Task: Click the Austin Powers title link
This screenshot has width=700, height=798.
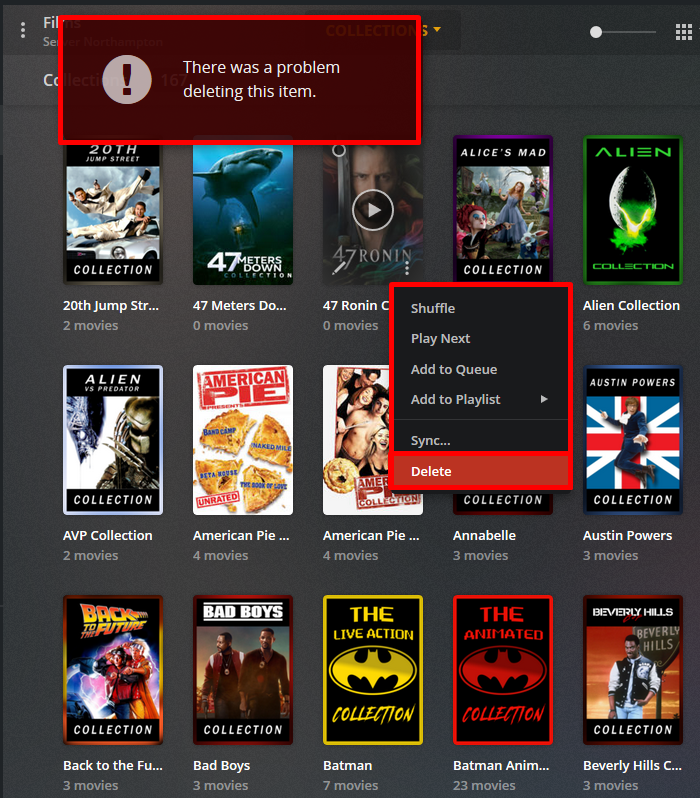Action: coord(627,535)
